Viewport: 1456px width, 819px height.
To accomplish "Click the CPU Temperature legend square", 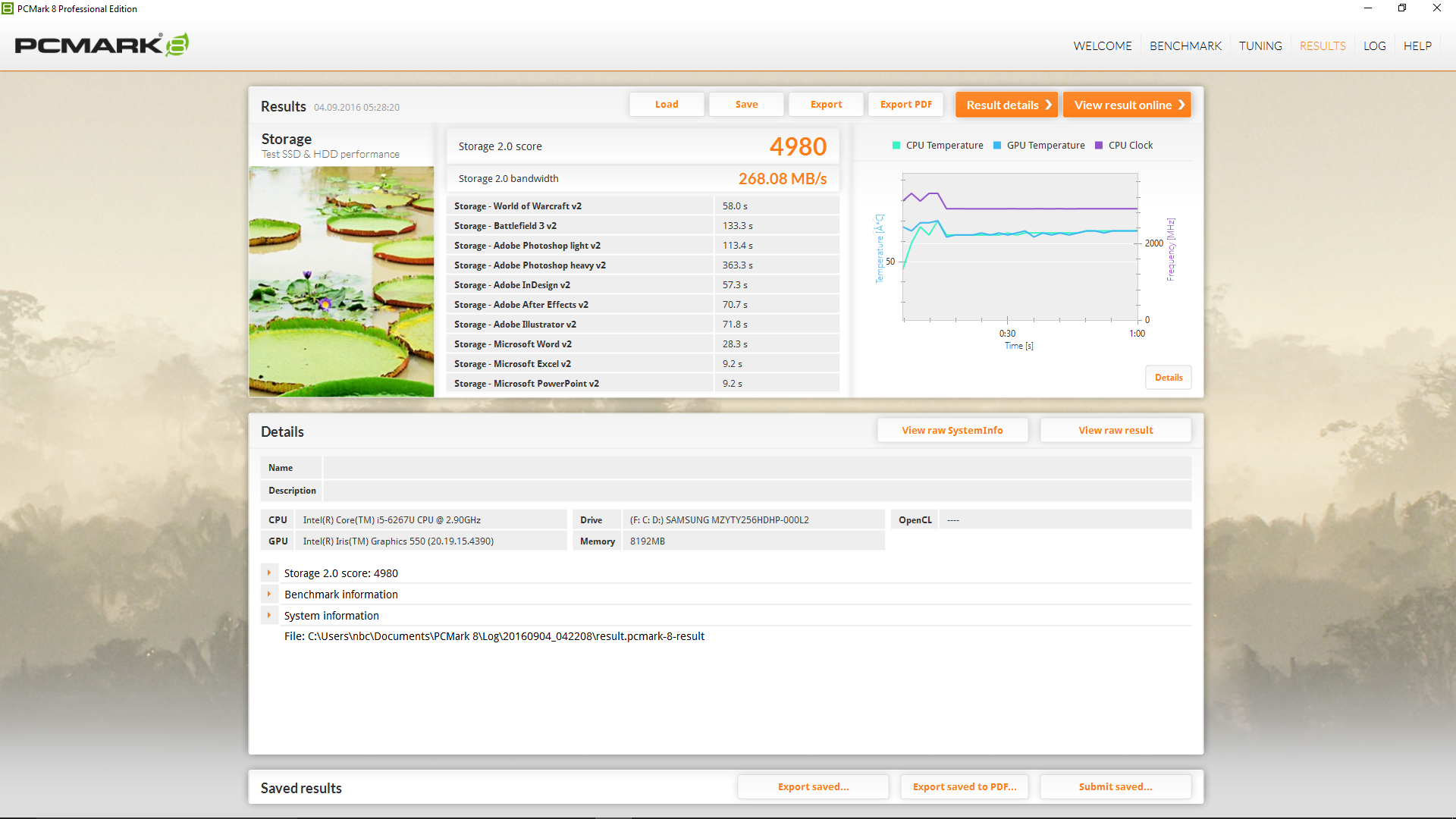I will pos(896,146).
